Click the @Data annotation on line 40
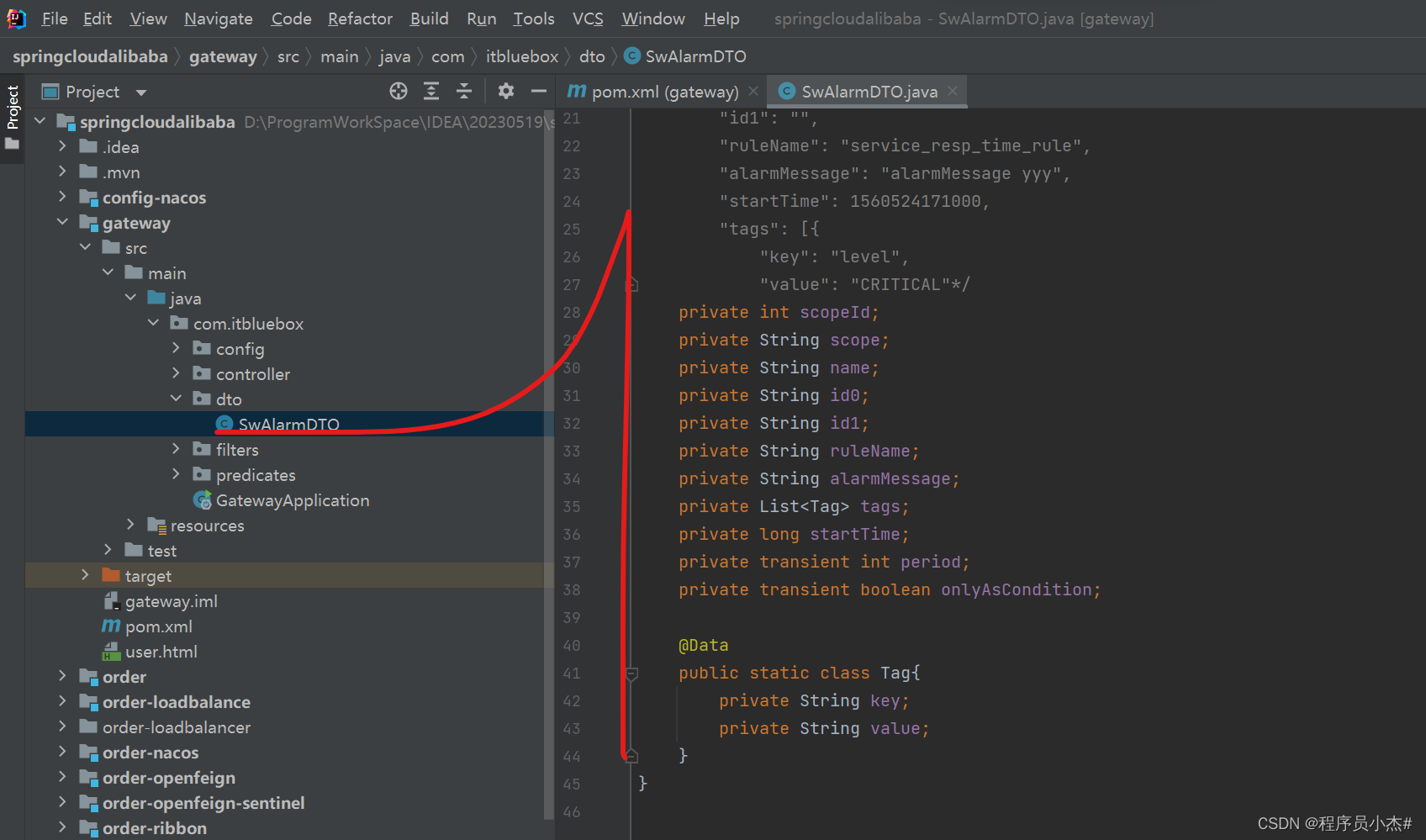 click(x=704, y=646)
